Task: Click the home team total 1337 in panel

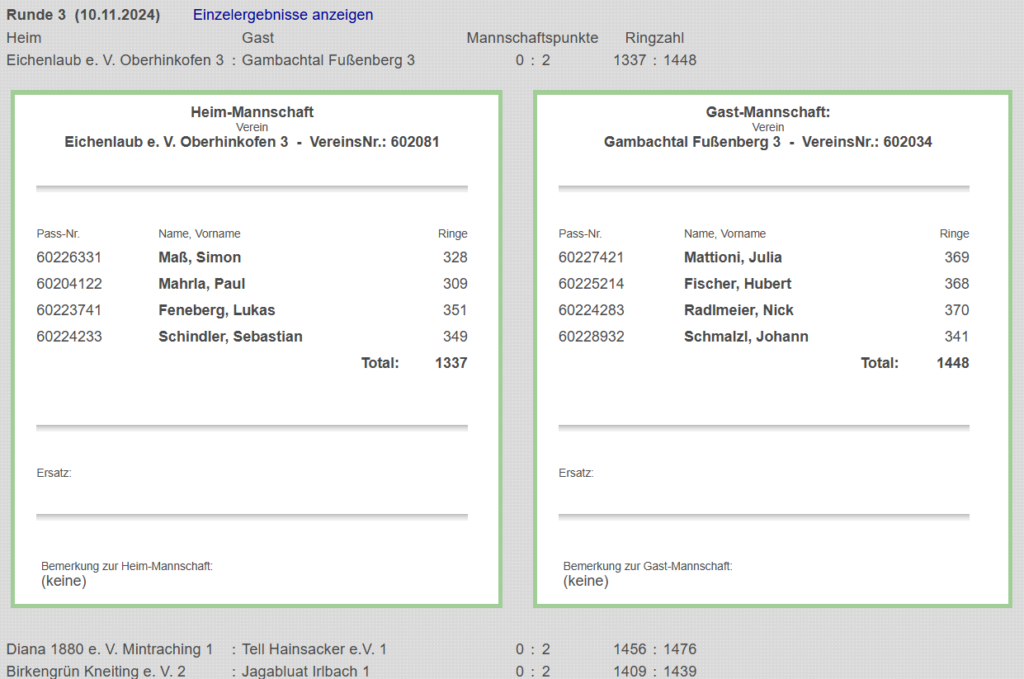Action: pos(451,363)
